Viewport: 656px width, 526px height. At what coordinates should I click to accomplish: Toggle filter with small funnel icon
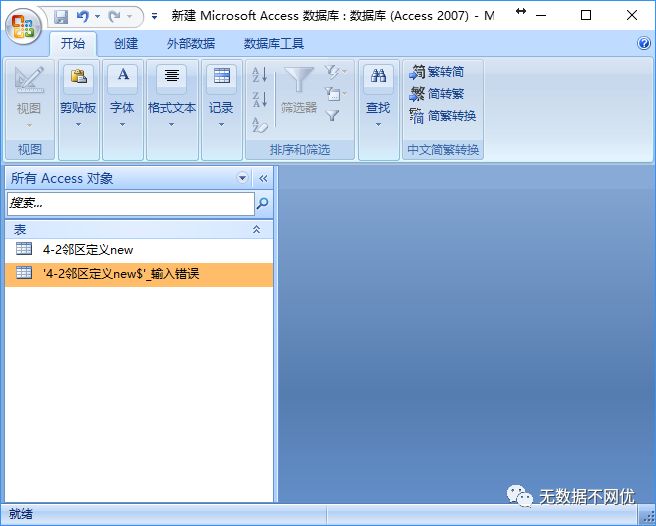332,115
